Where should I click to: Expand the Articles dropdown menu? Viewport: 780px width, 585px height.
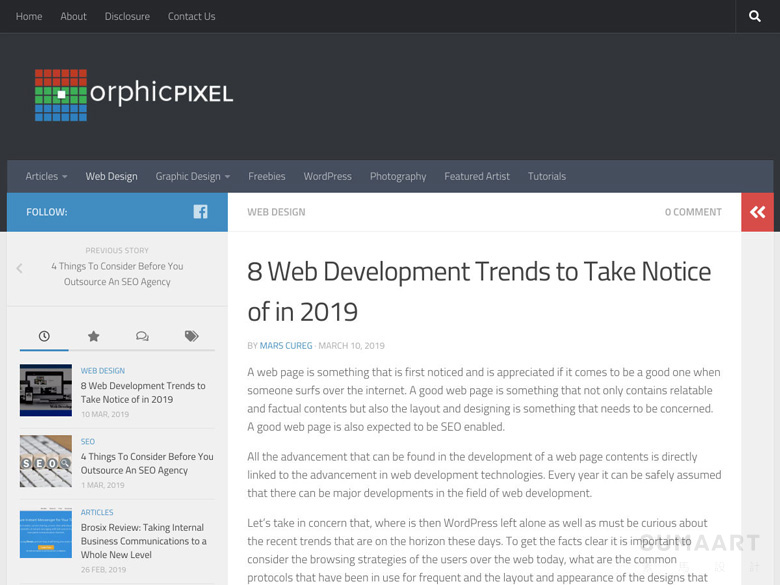click(x=46, y=177)
